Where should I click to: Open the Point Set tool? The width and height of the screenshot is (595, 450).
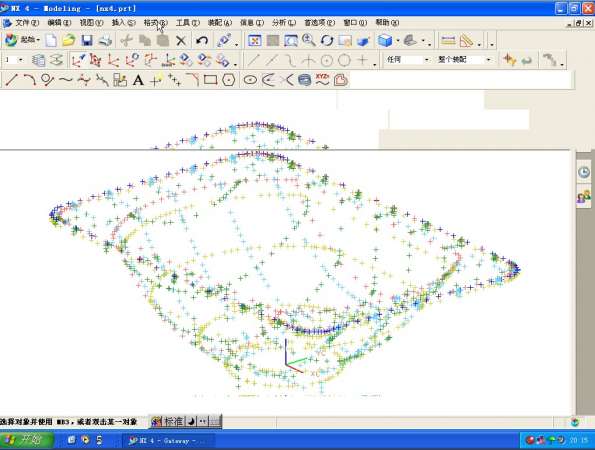174,80
